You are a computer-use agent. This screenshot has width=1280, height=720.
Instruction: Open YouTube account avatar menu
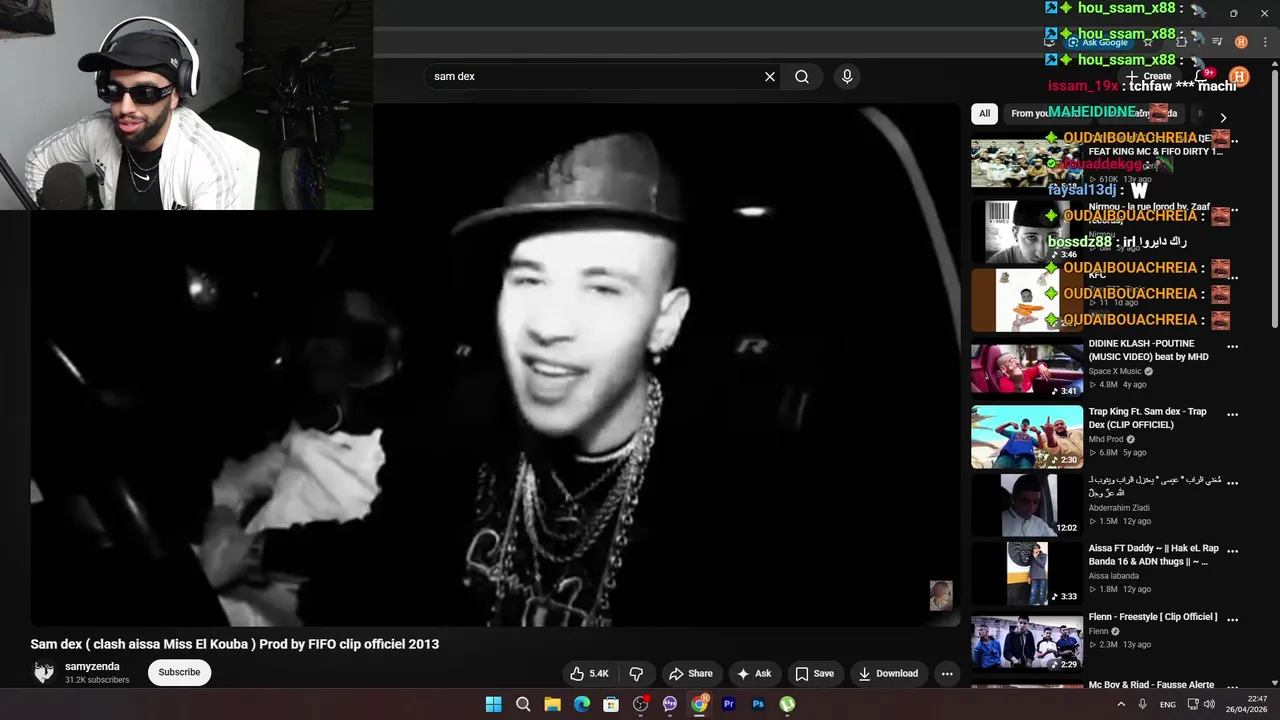[1239, 76]
